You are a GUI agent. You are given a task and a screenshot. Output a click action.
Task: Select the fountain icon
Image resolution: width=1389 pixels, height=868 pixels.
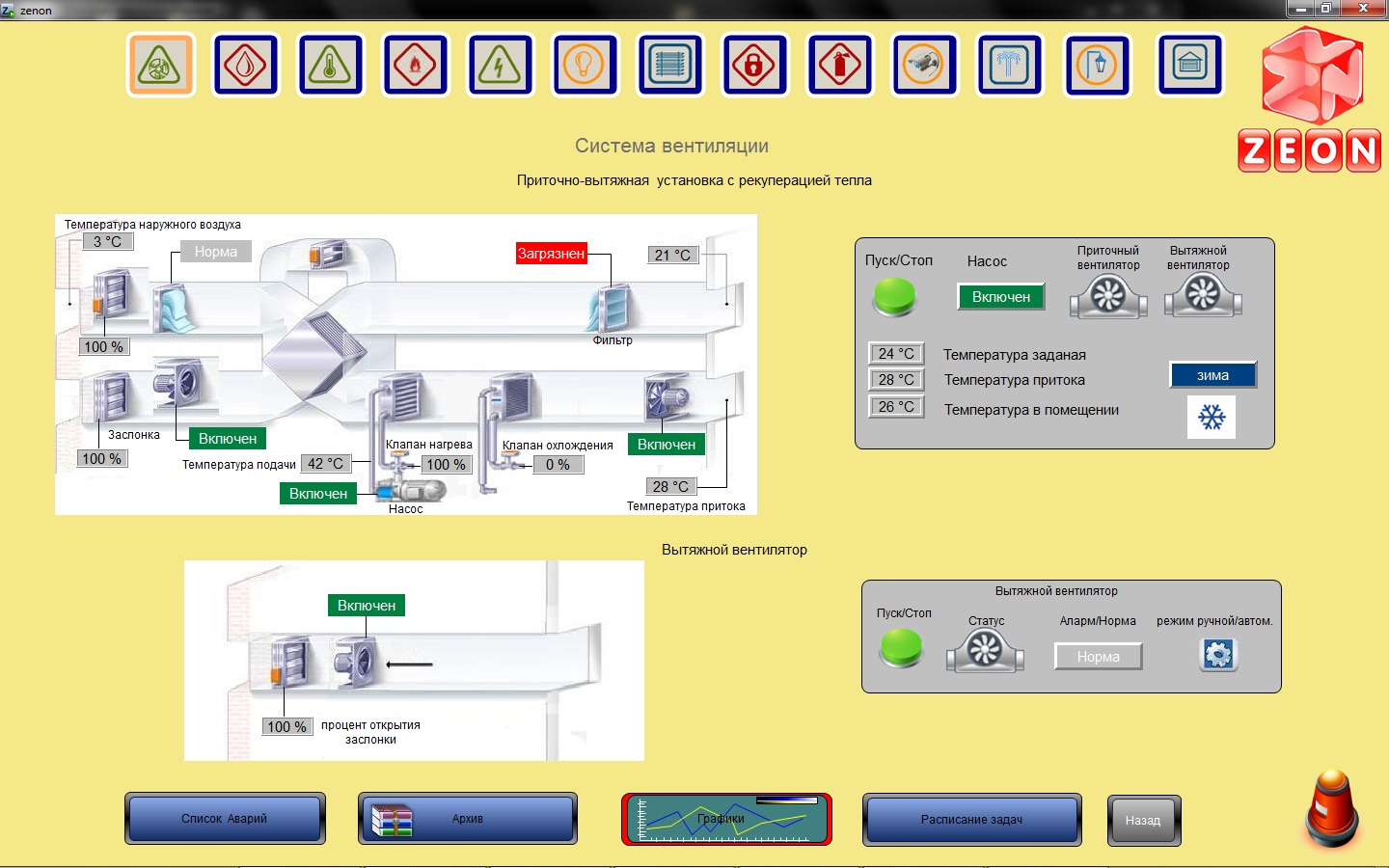(x=1009, y=66)
